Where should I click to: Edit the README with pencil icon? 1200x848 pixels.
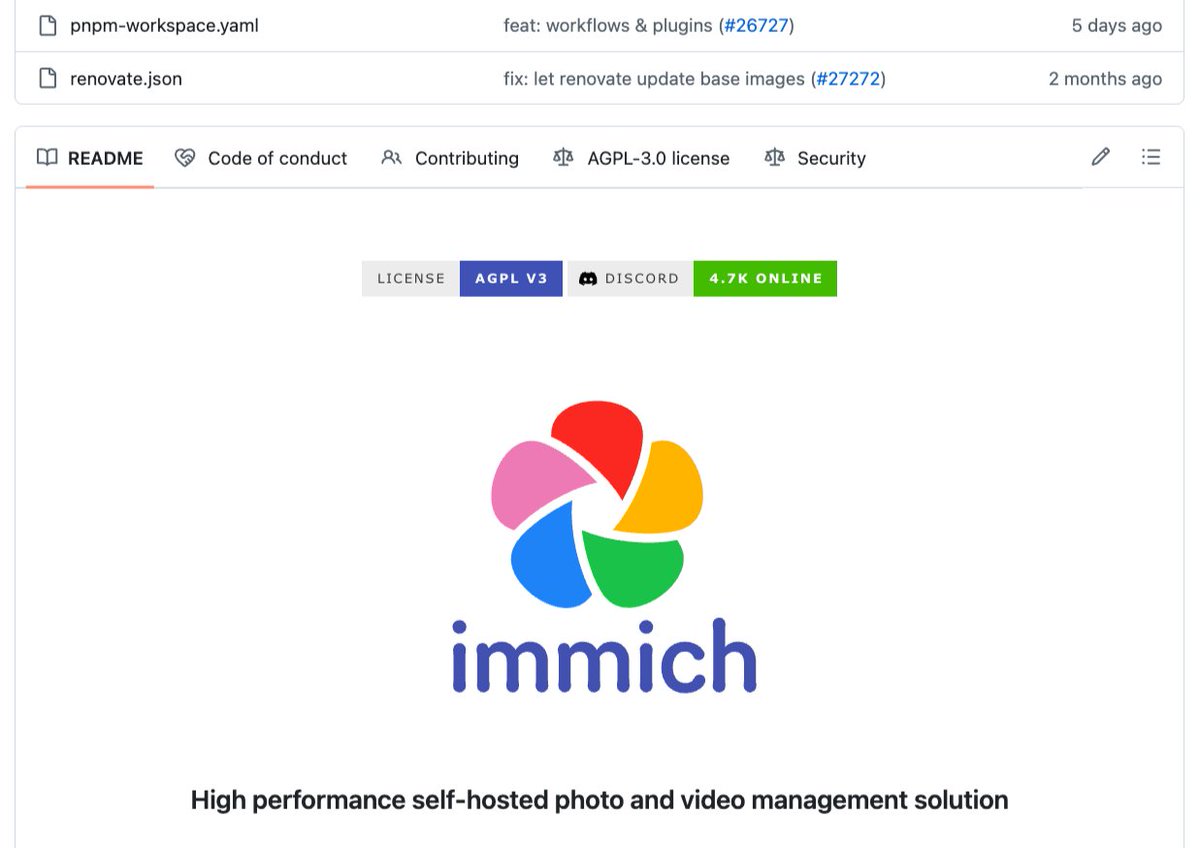(x=1101, y=157)
